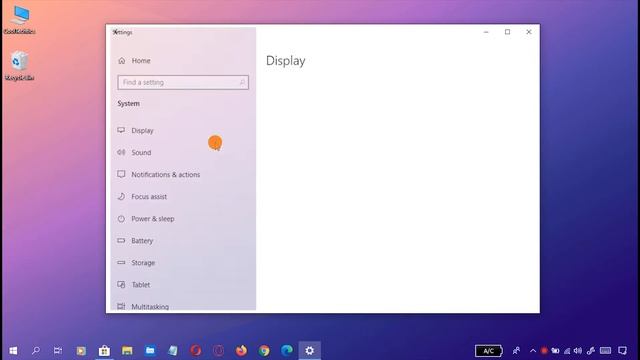Click the Settings gear taskbar button

[x=310, y=351]
